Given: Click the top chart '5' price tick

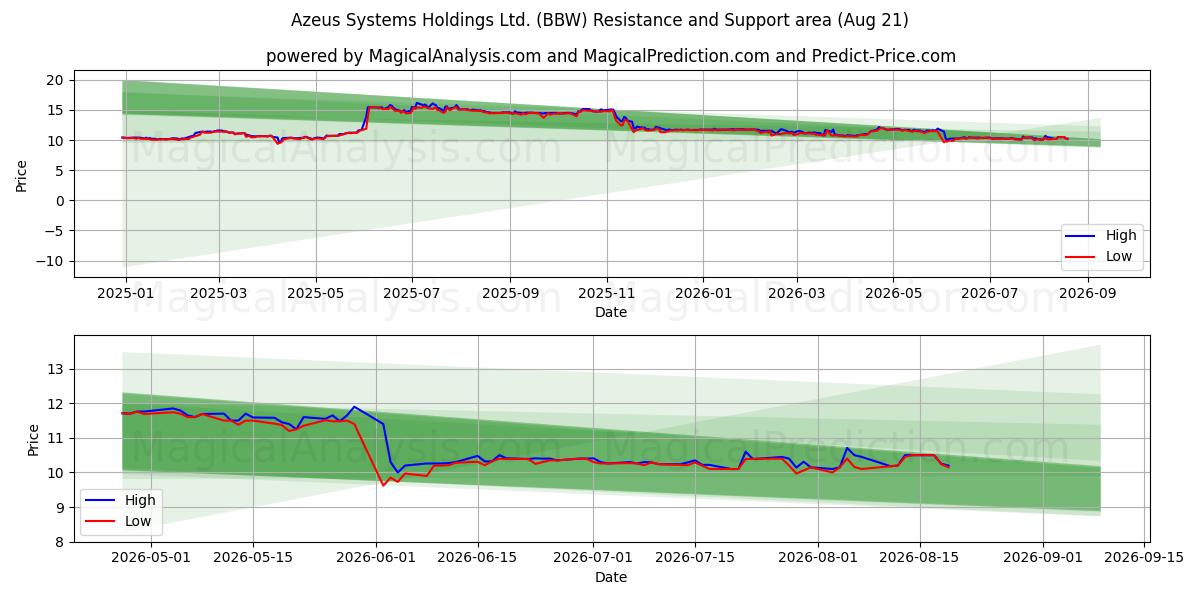Looking at the screenshot, I should tap(59, 171).
